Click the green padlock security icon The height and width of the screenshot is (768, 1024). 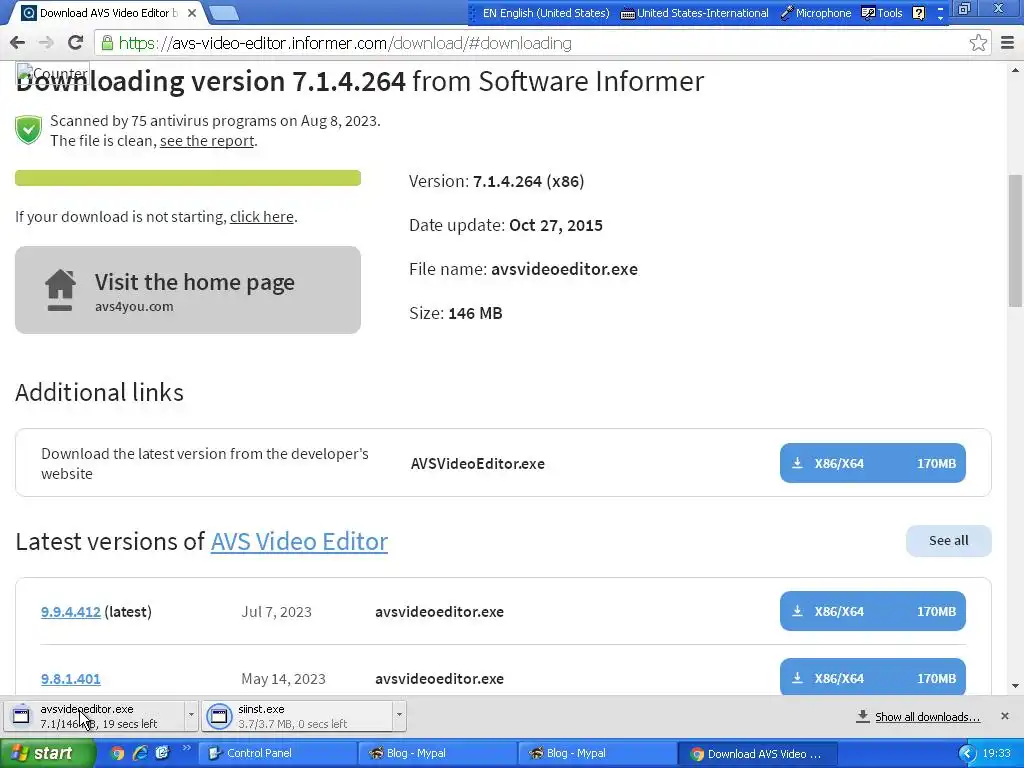coord(107,43)
